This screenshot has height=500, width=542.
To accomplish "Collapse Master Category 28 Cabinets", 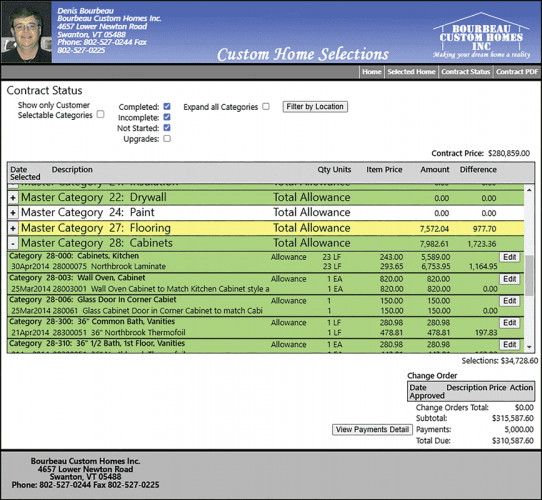I will [13, 244].
